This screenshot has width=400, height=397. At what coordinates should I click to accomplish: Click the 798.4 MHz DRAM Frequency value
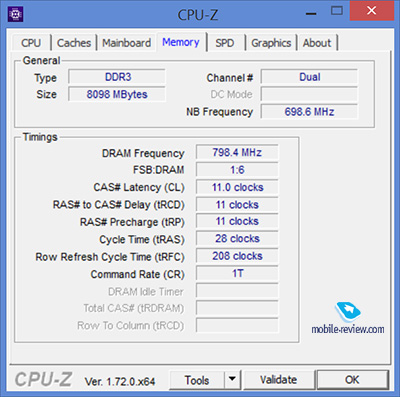coord(237,153)
